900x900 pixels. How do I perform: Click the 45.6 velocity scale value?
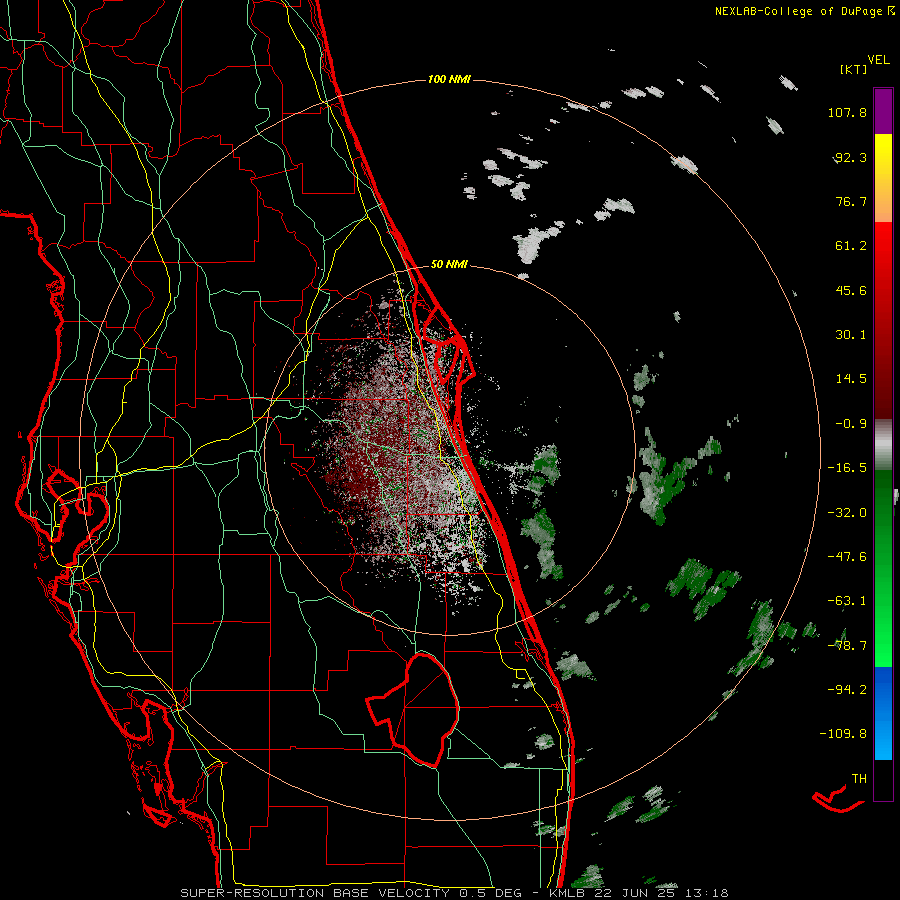pyautogui.click(x=851, y=290)
